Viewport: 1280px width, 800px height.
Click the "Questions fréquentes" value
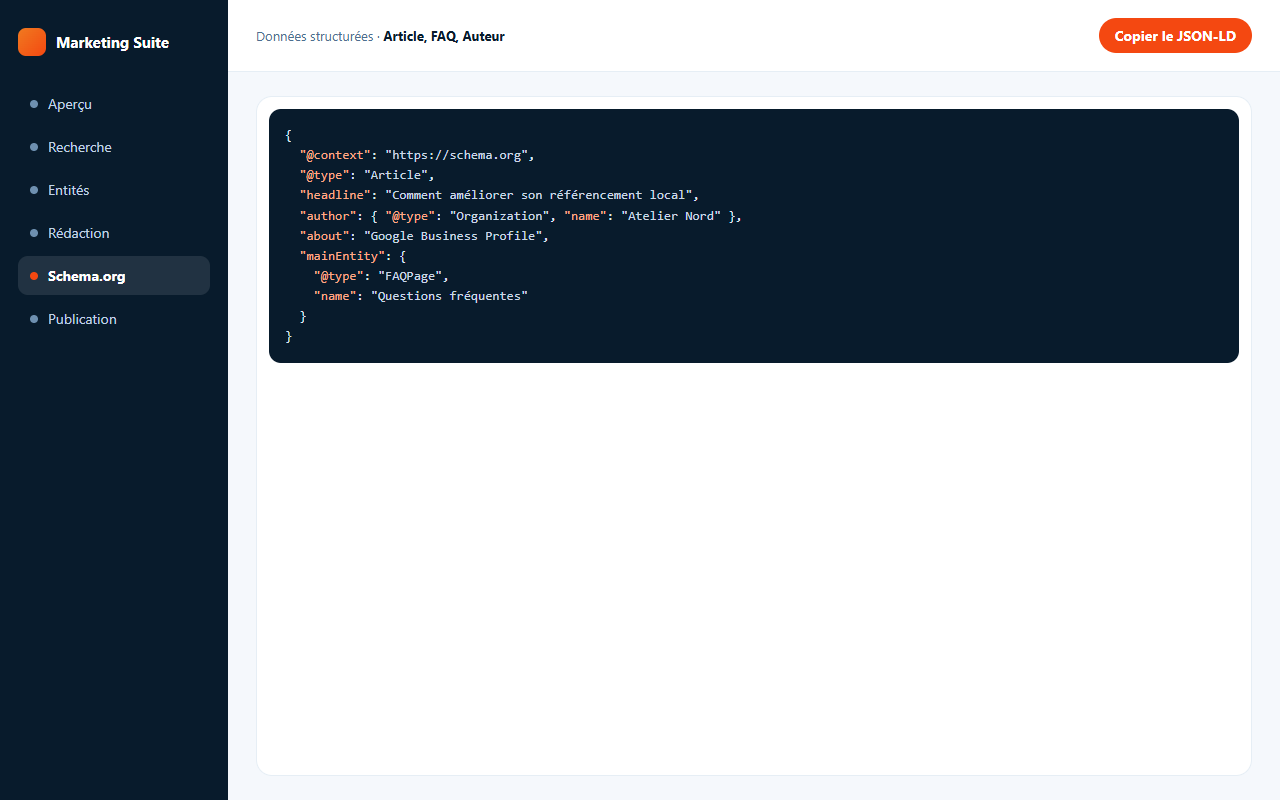point(449,296)
